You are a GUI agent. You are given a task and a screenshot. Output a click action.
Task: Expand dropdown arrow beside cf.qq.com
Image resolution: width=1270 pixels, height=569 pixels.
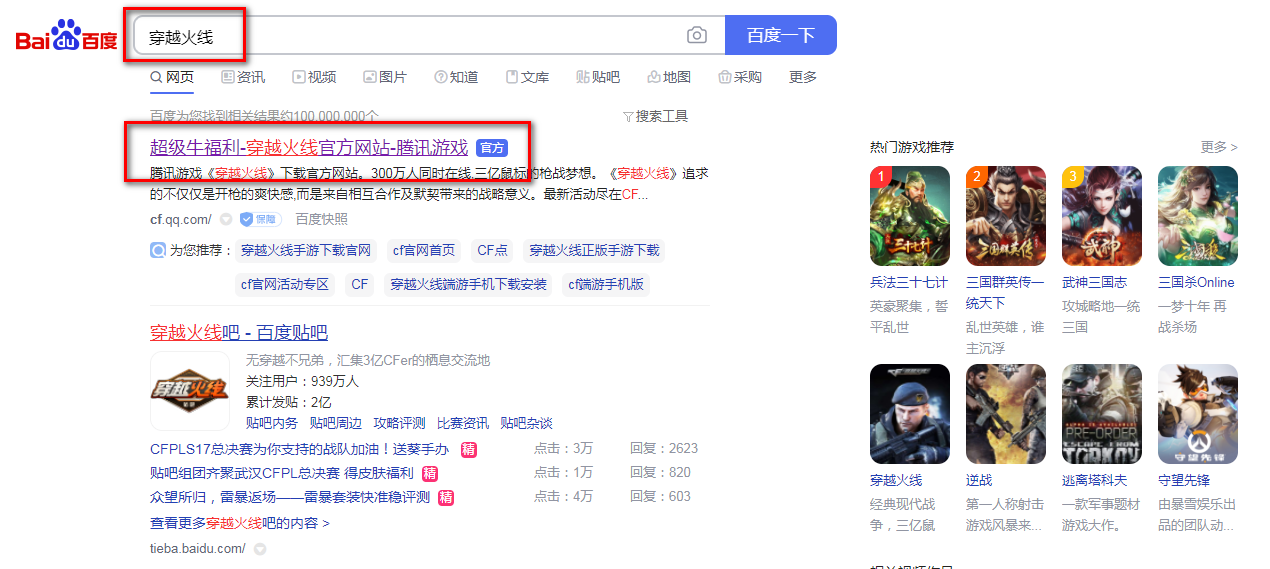tap(226, 219)
